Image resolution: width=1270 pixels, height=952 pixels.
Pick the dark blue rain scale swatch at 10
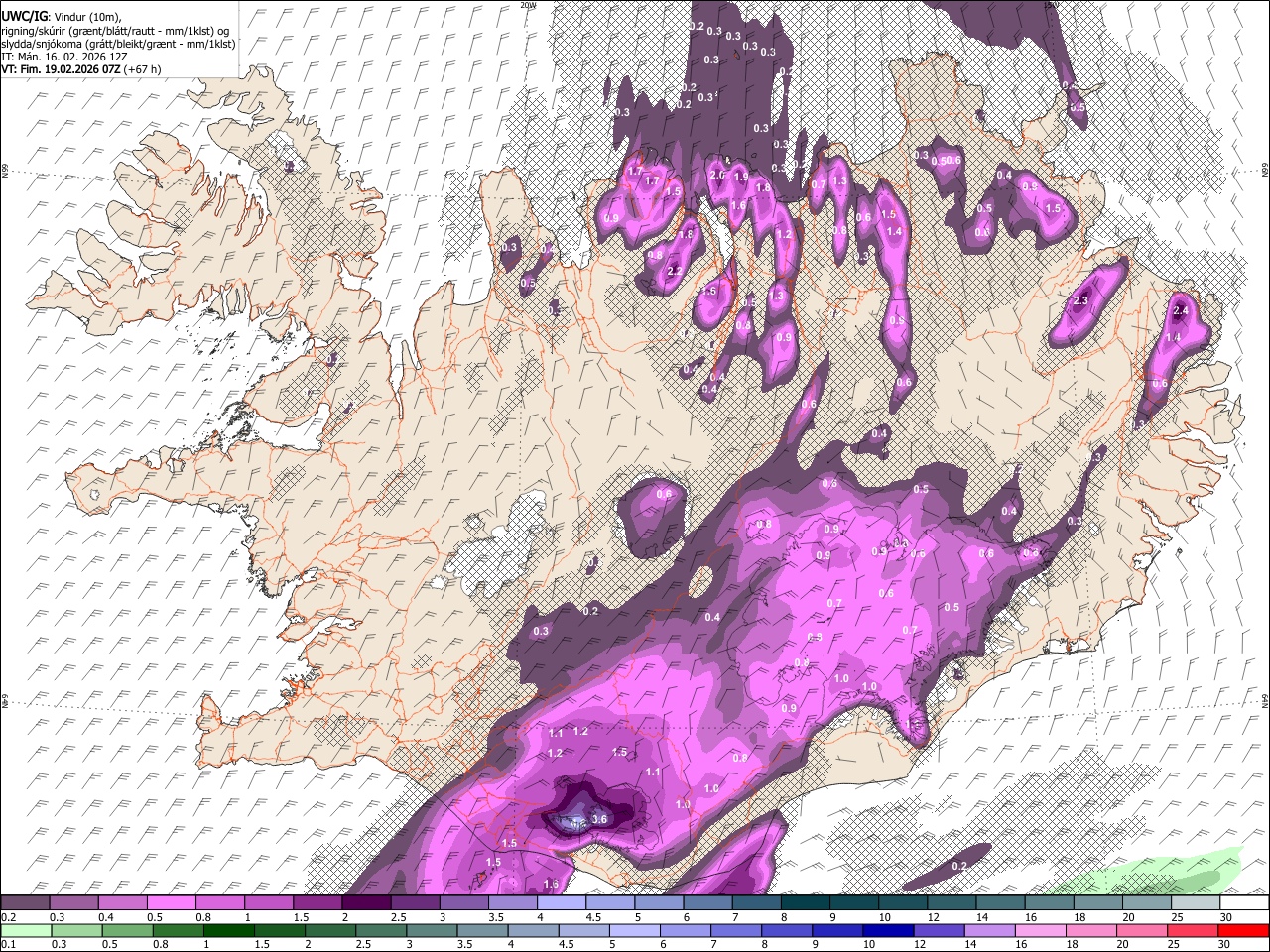click(887, 930)
